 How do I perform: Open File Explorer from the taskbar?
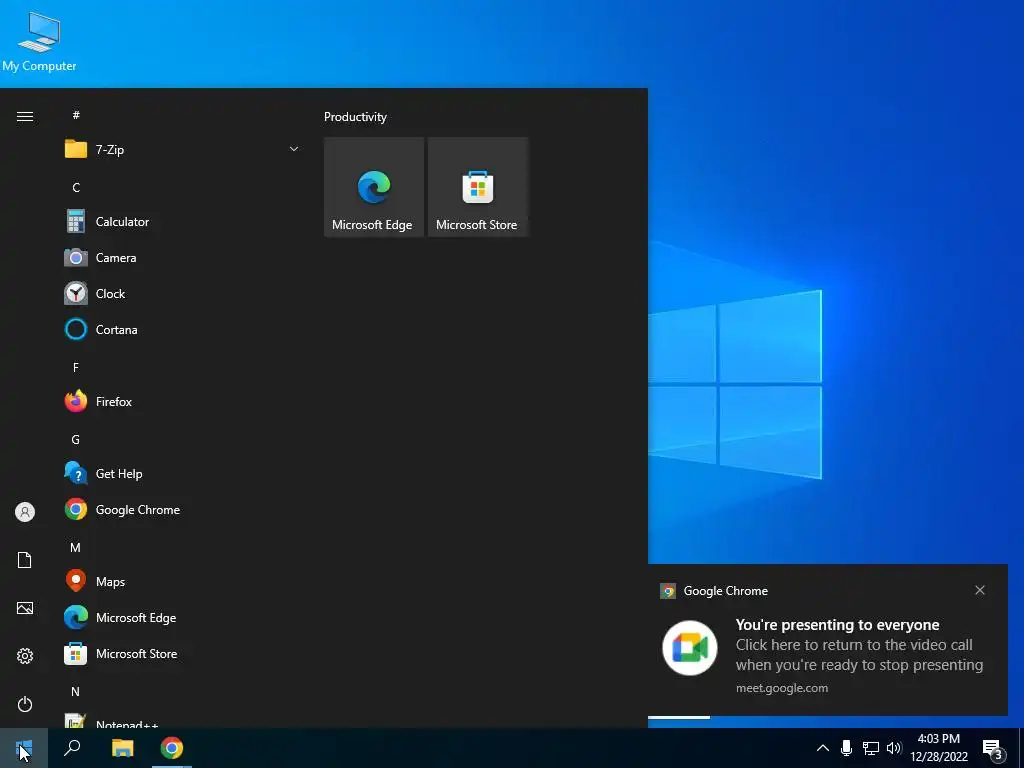click(122, 748)
